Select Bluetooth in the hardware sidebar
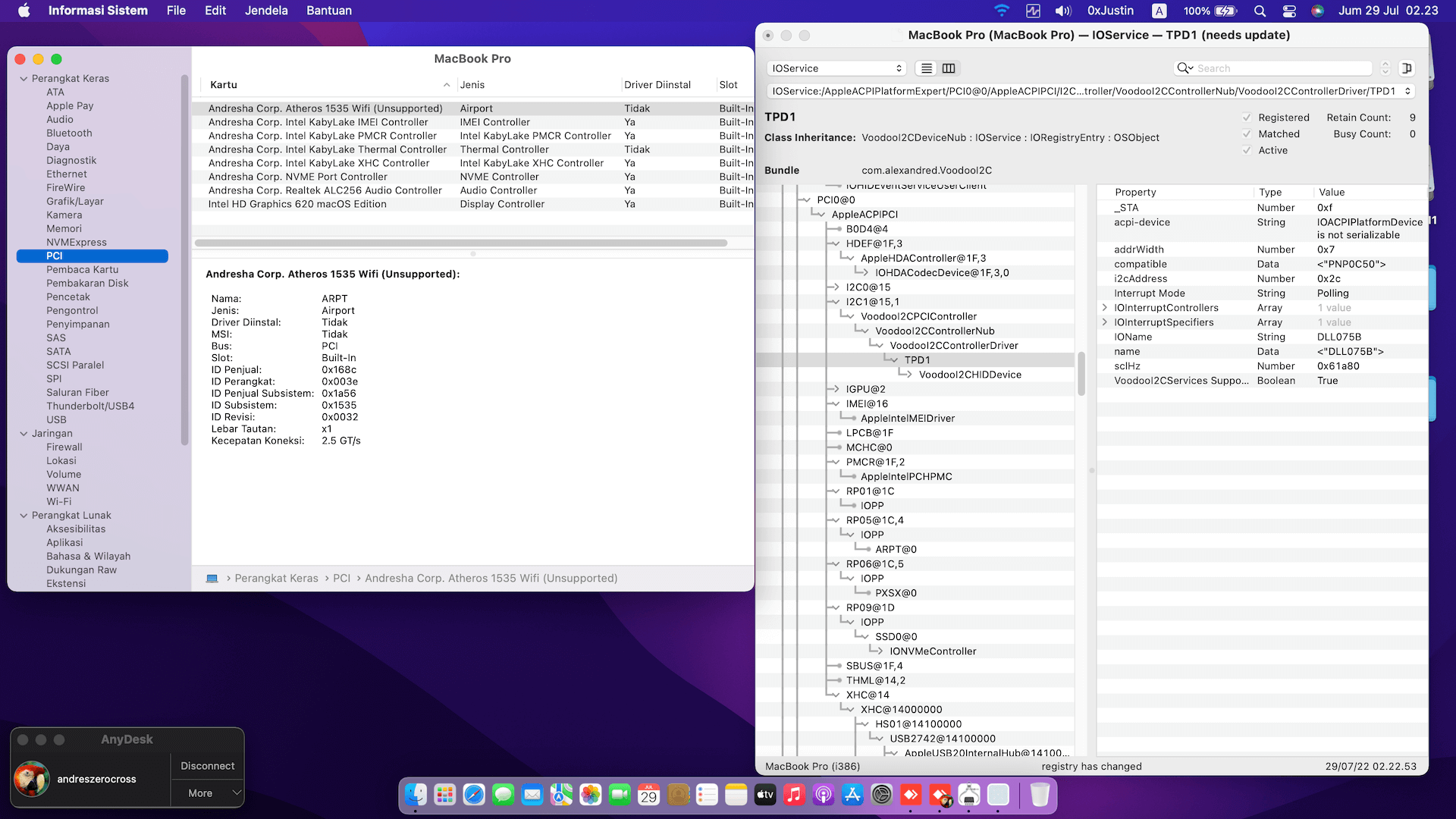 click(69, 133)
